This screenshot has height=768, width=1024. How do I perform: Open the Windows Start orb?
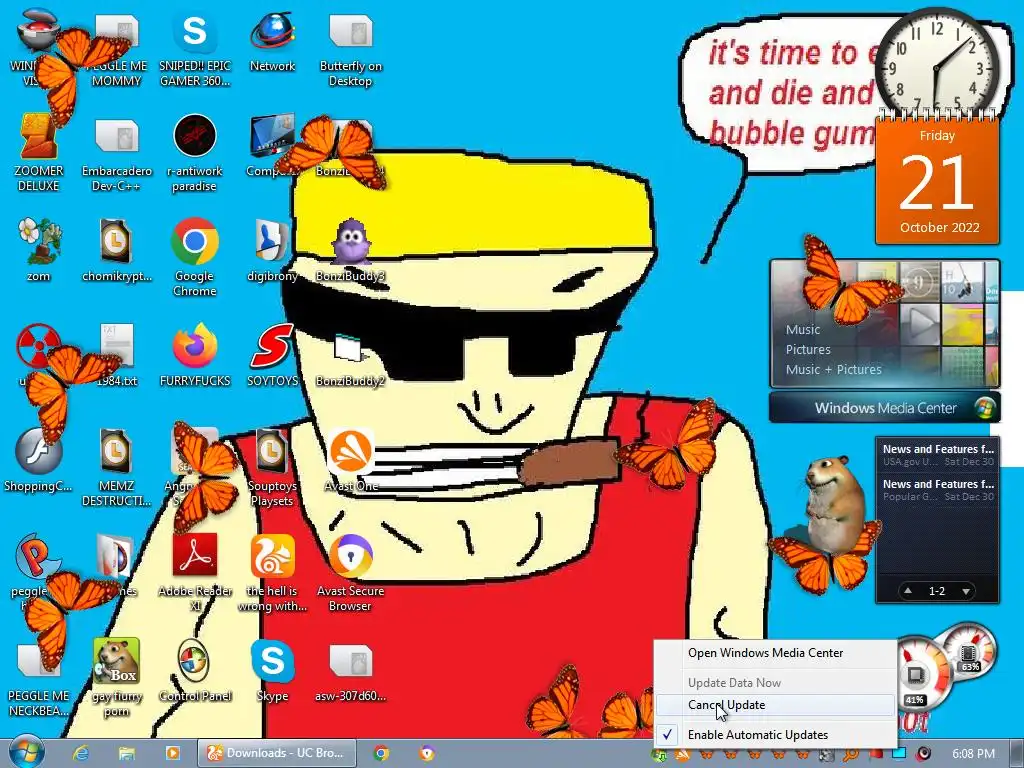coord(27,752)
